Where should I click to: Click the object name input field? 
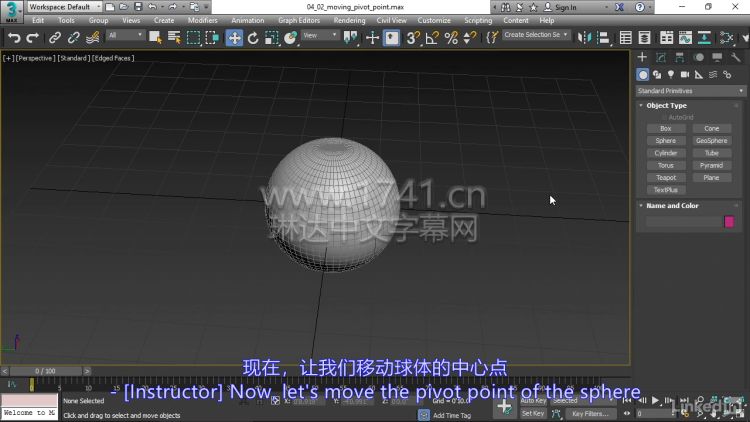(x=684, y=222)
